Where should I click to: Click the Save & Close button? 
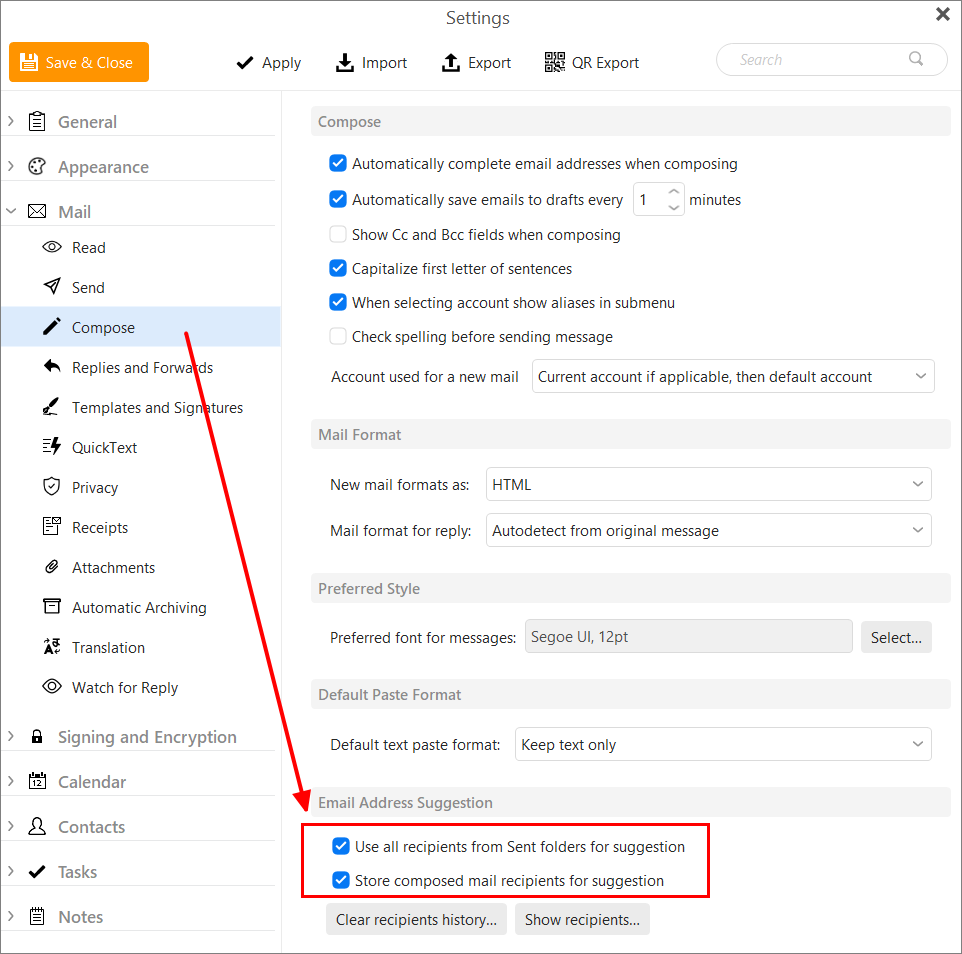[x=79, y=62]
